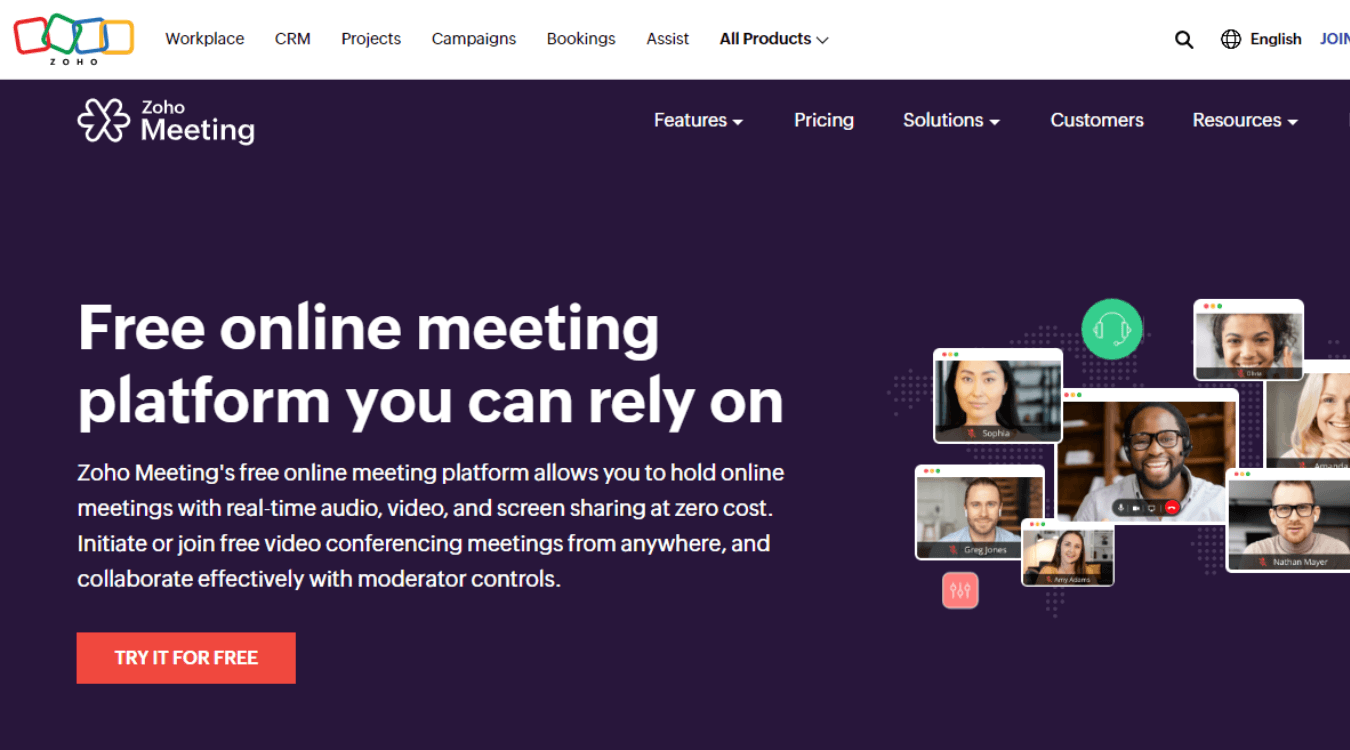Click Amy Adams's video thumbnail
The width and height of the screenshot is (1350, 750).
tap(1067, 553)
